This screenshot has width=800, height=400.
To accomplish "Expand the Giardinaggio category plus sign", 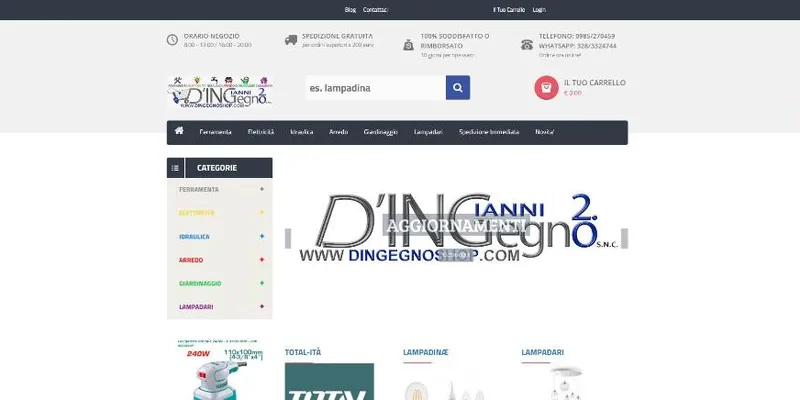I will click(262, 283).
